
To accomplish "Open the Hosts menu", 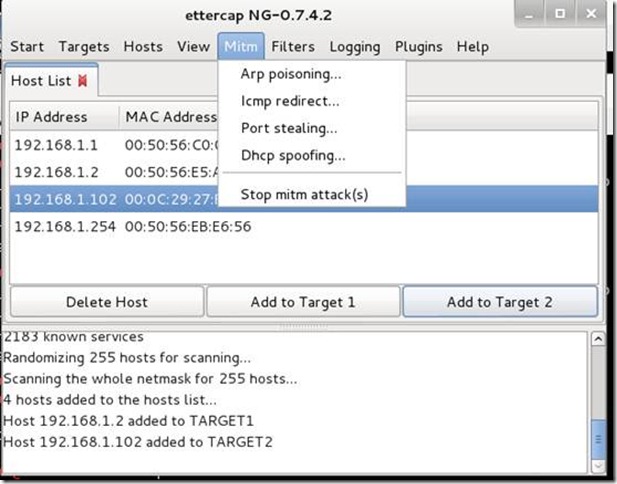I will (x=143, y=46).
